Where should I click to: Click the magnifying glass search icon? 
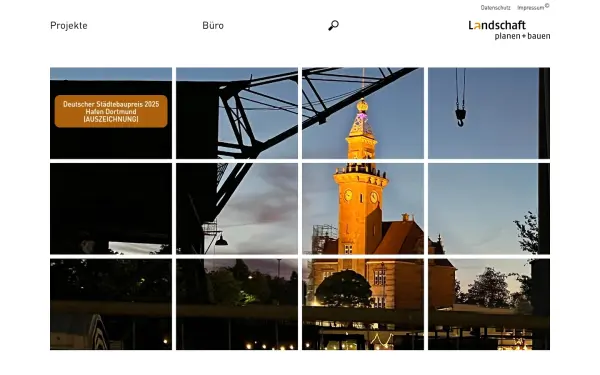tap(333, 25)
